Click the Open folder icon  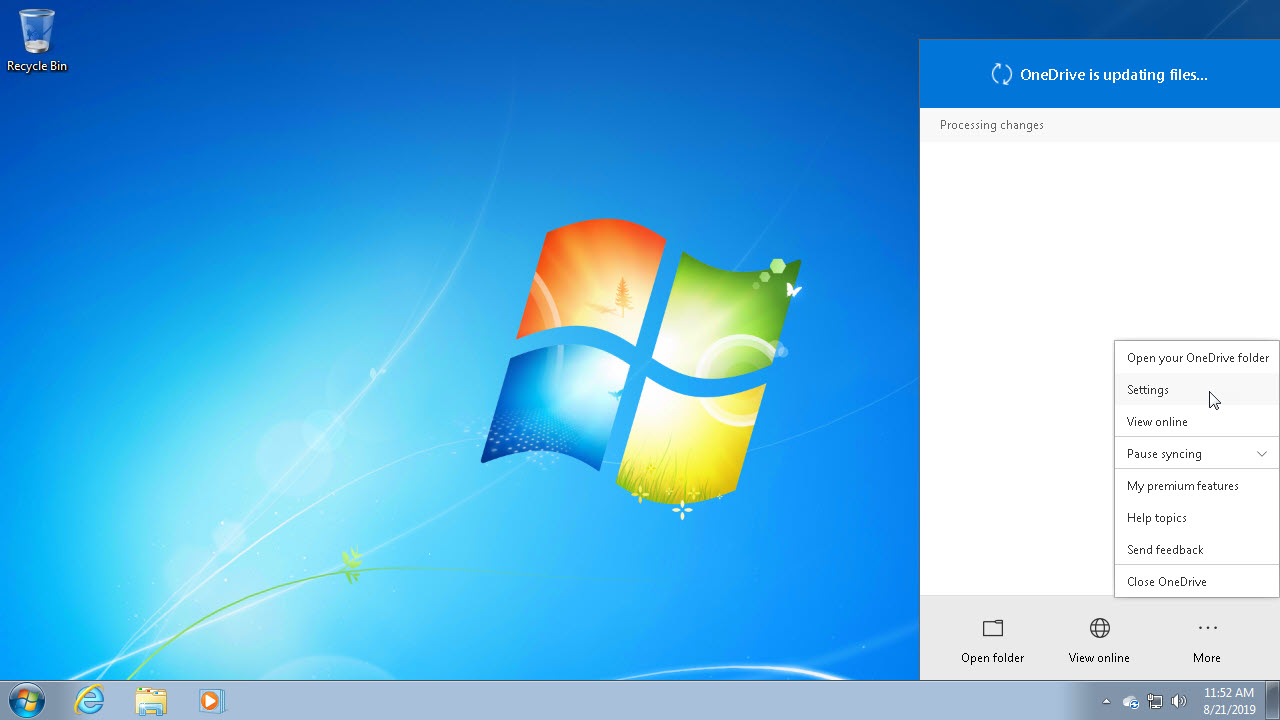992,628
